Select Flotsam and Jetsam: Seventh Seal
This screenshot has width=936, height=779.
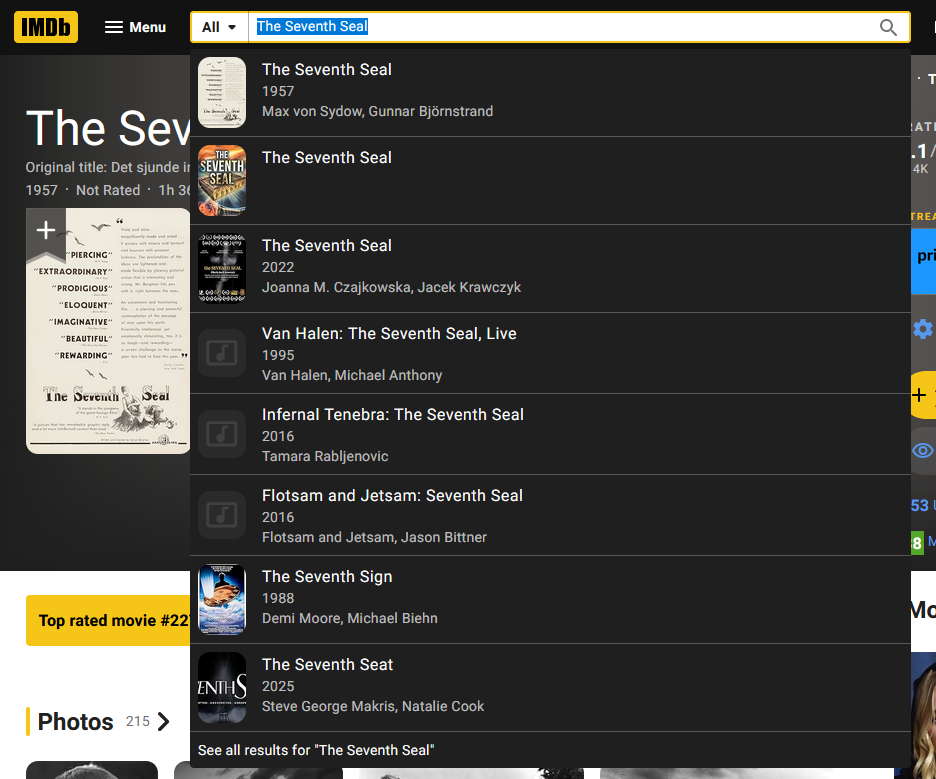(x=550, y=516)
